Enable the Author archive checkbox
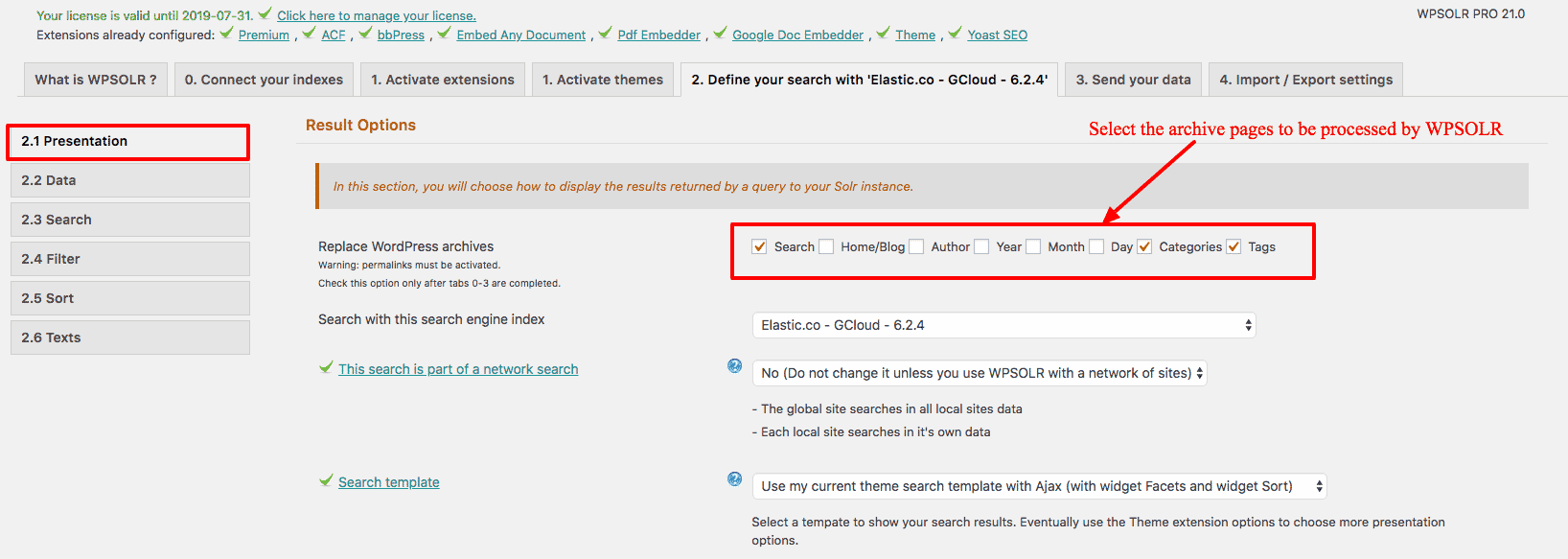The height and width of the screenshot is (559, 1568). [916, 246]
